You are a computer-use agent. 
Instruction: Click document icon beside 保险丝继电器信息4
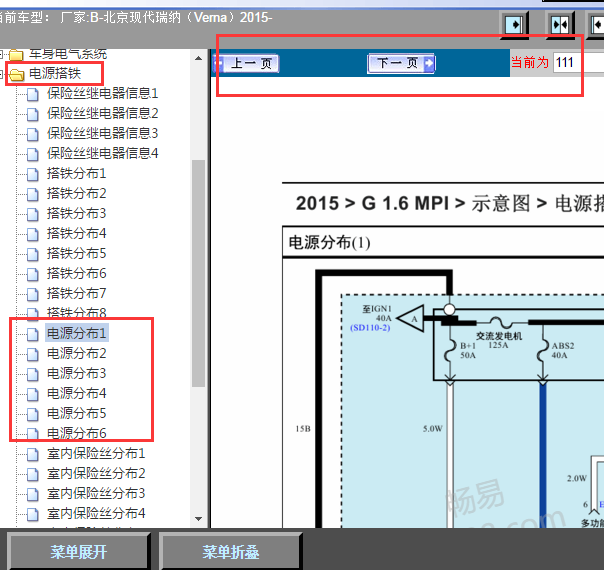point(33,154)
